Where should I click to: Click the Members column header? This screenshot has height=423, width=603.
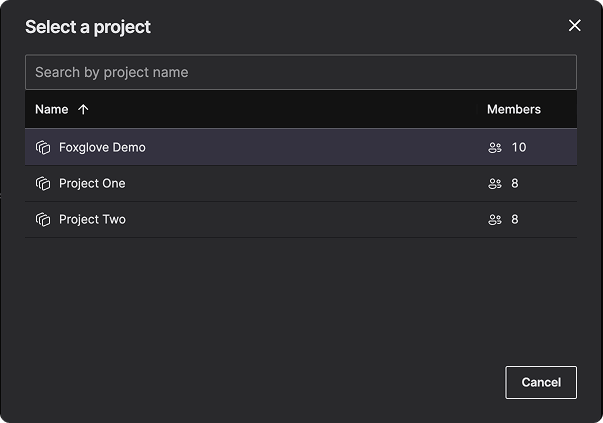tap(513, 110)
